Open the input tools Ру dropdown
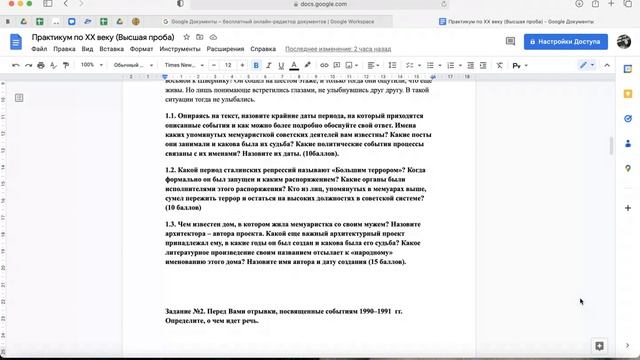This screenshot has width=640, height=360. [x=520, y=65]
